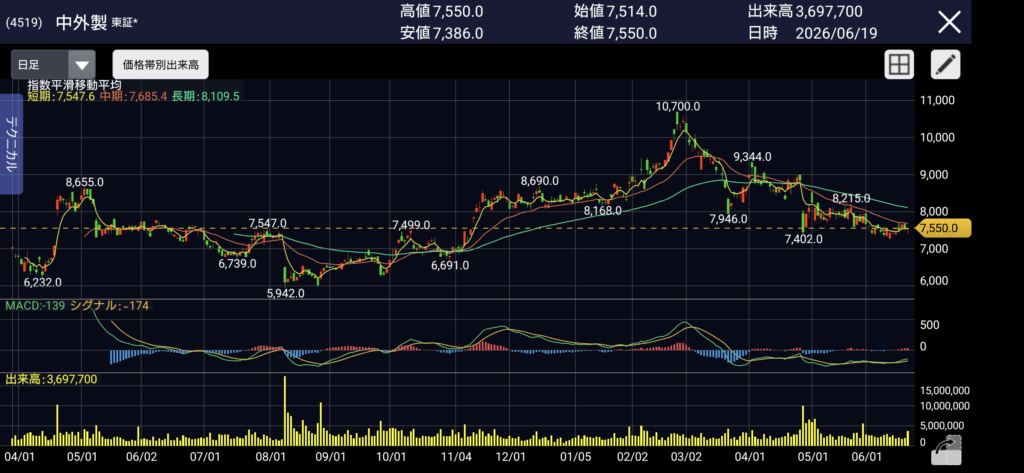This screenshot has width=1024, height=473.
Task: Tap the (4519) stock code
Action: (24, 22)
